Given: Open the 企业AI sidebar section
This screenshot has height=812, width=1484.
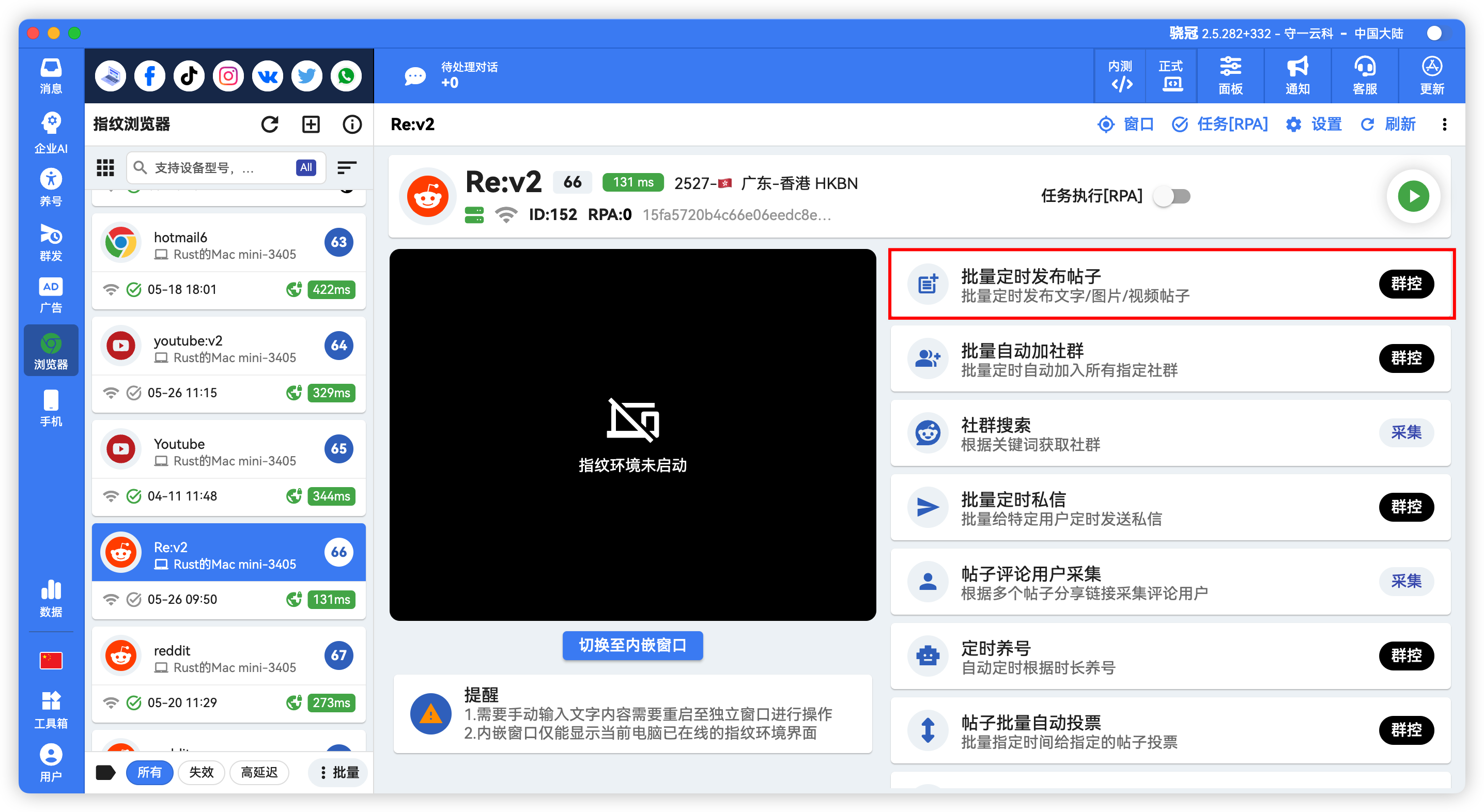Looking at the screenshot, I should tap(51, 132).
